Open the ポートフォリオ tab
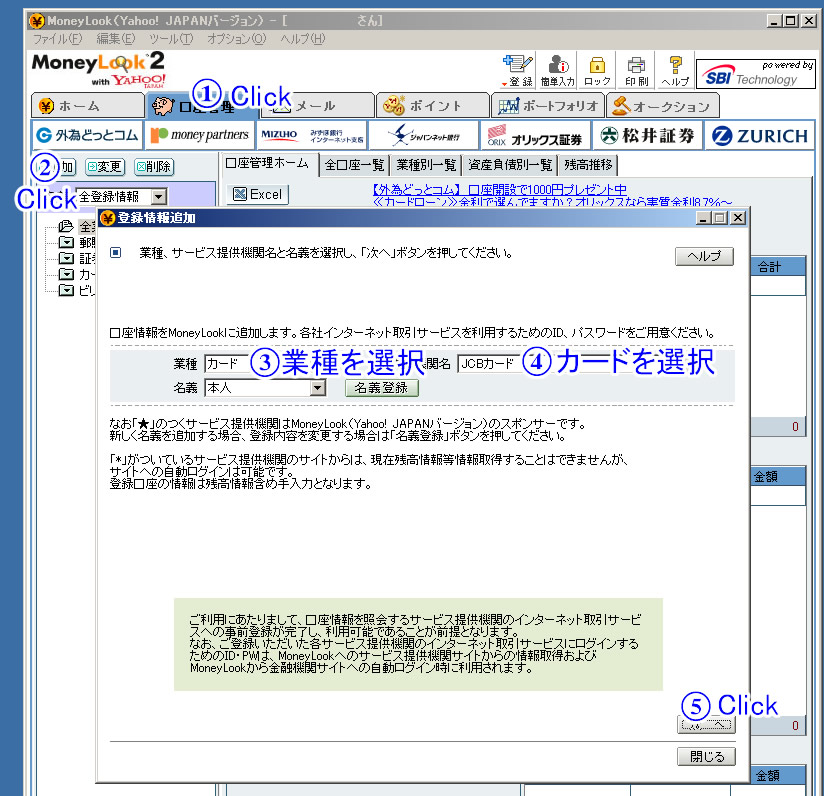 [548, 106]
